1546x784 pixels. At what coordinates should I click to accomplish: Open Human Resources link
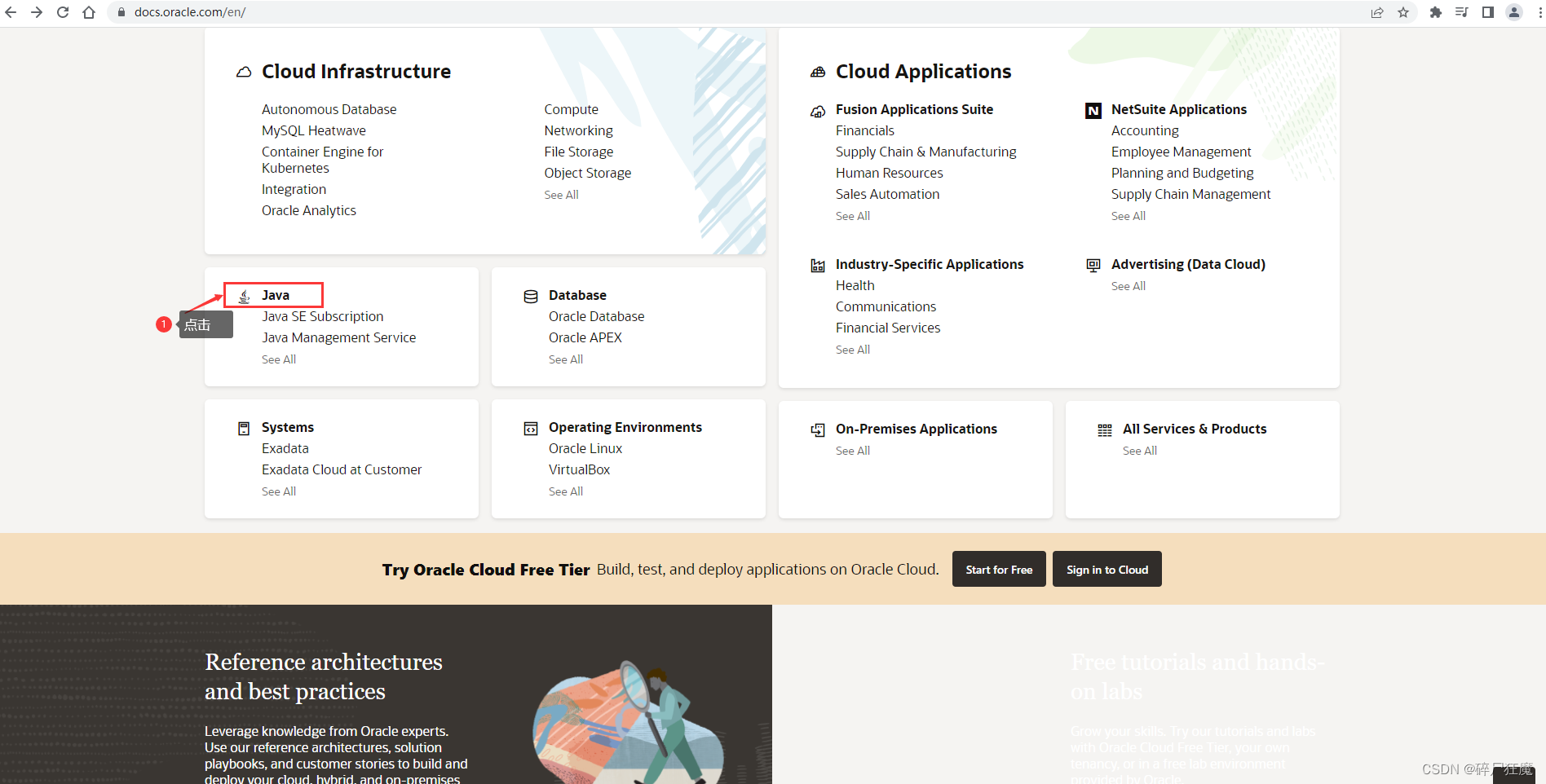tap(890, 173)
